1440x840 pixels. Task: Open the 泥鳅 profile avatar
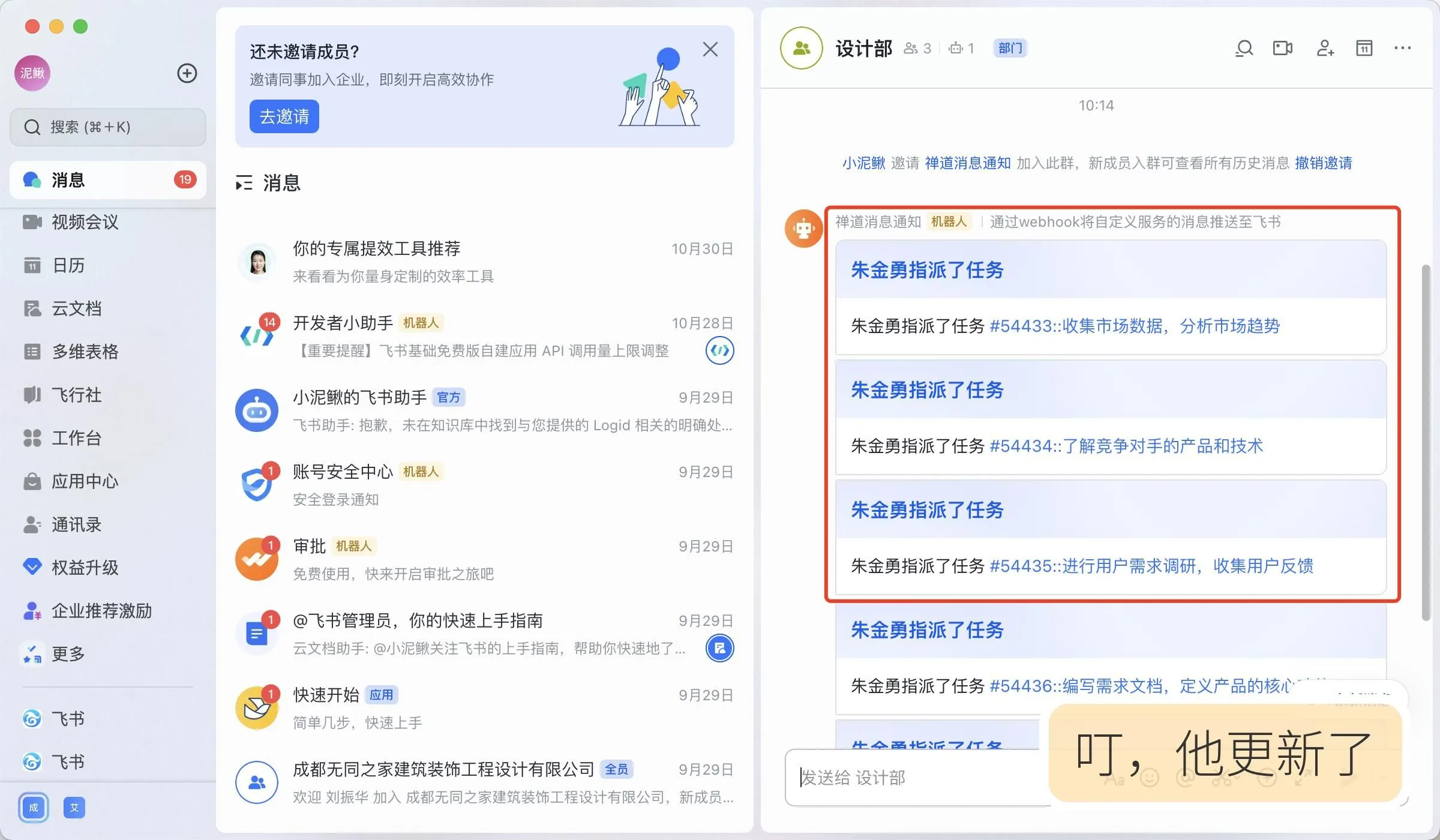pos(32,73)
